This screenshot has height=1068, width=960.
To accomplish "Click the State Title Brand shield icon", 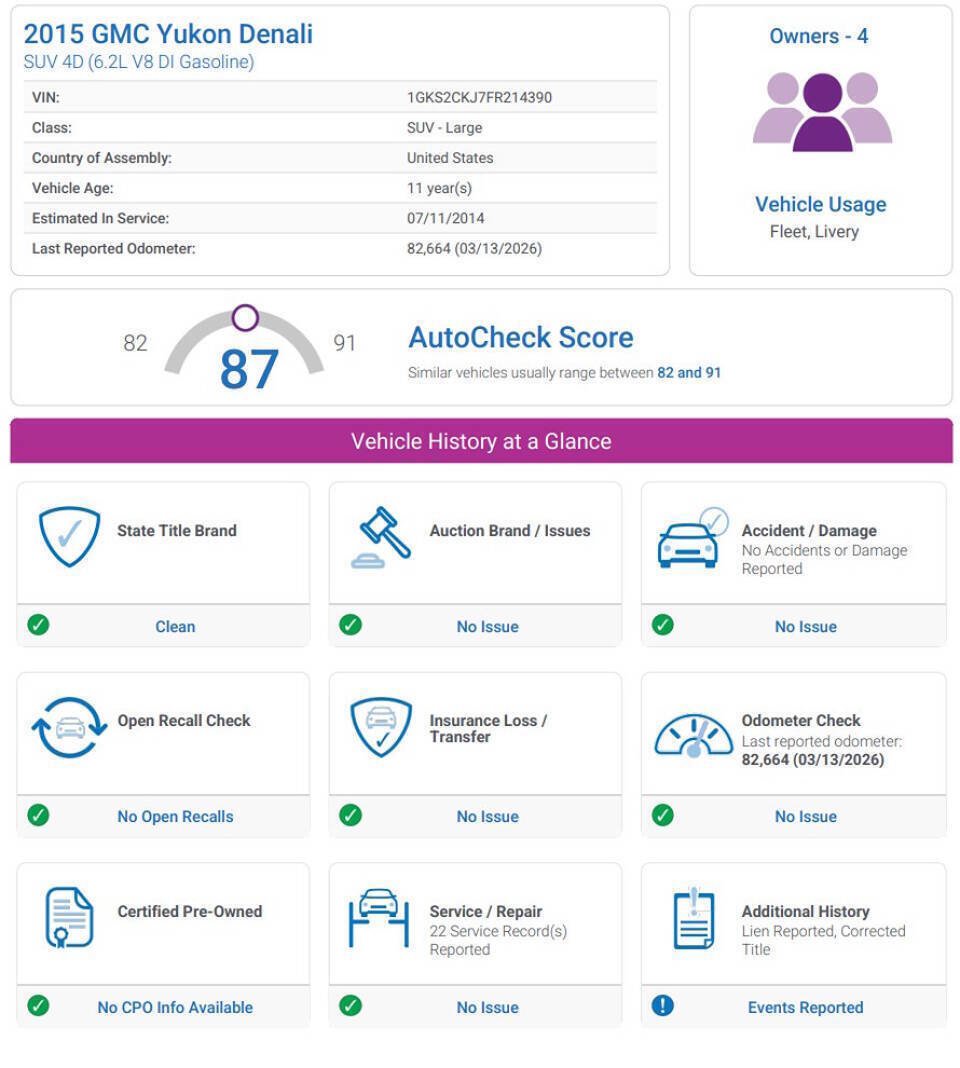I will pyautogui.click(x=69, y=537).
